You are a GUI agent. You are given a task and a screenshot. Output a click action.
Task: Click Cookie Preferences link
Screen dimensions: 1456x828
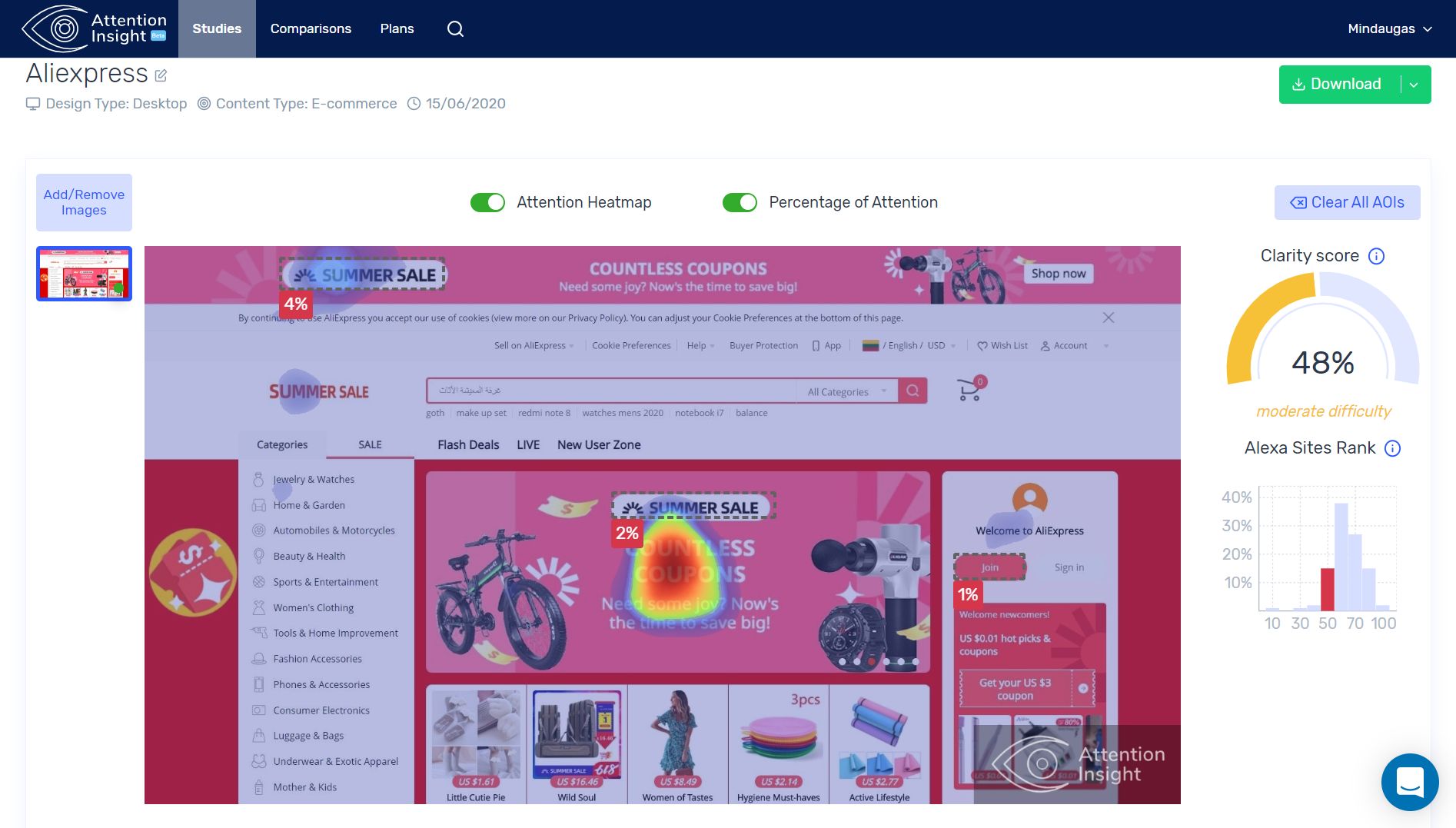[631, 346]
